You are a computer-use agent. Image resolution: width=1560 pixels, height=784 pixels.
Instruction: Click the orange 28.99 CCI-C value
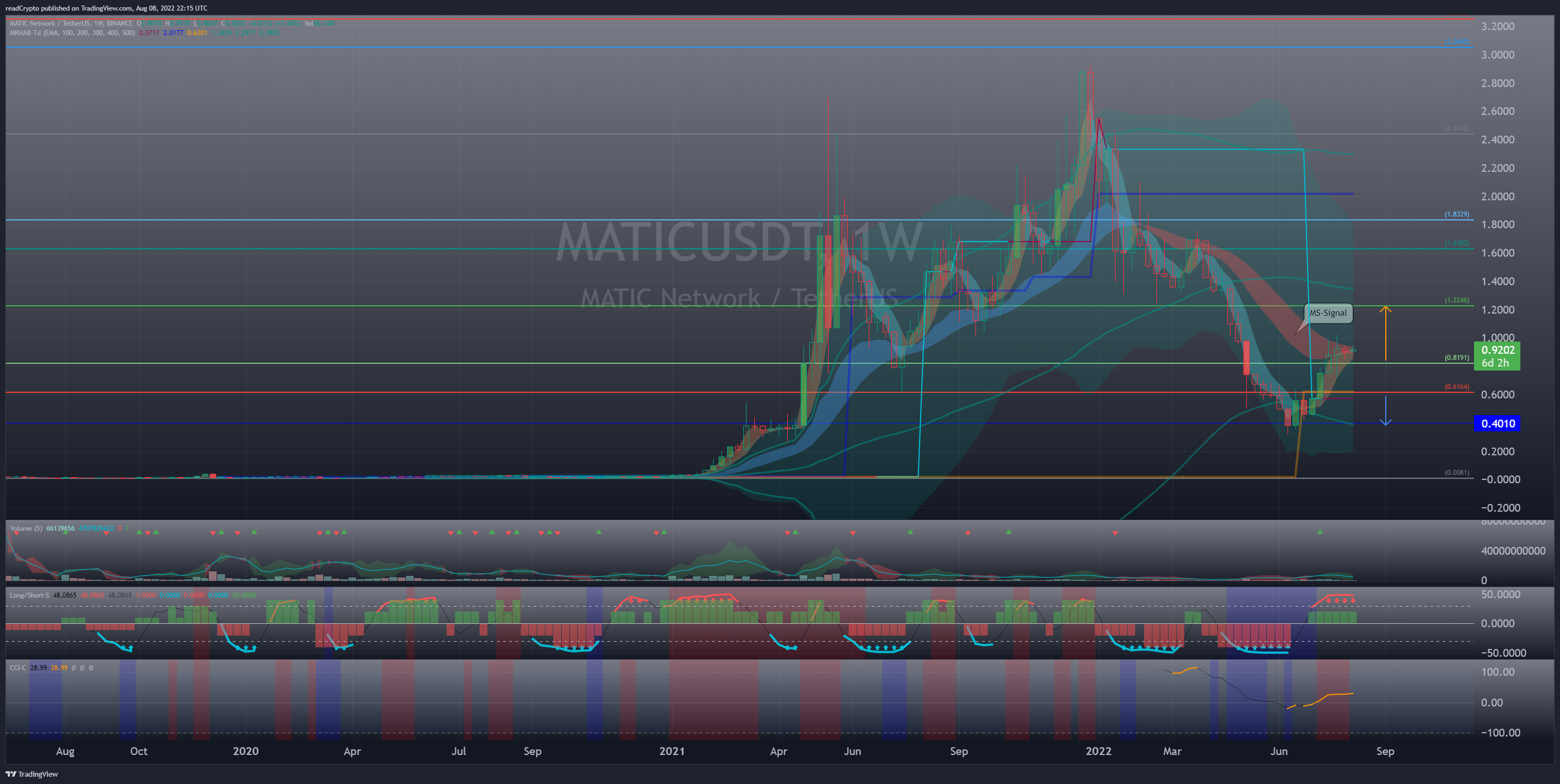[59, 668]
